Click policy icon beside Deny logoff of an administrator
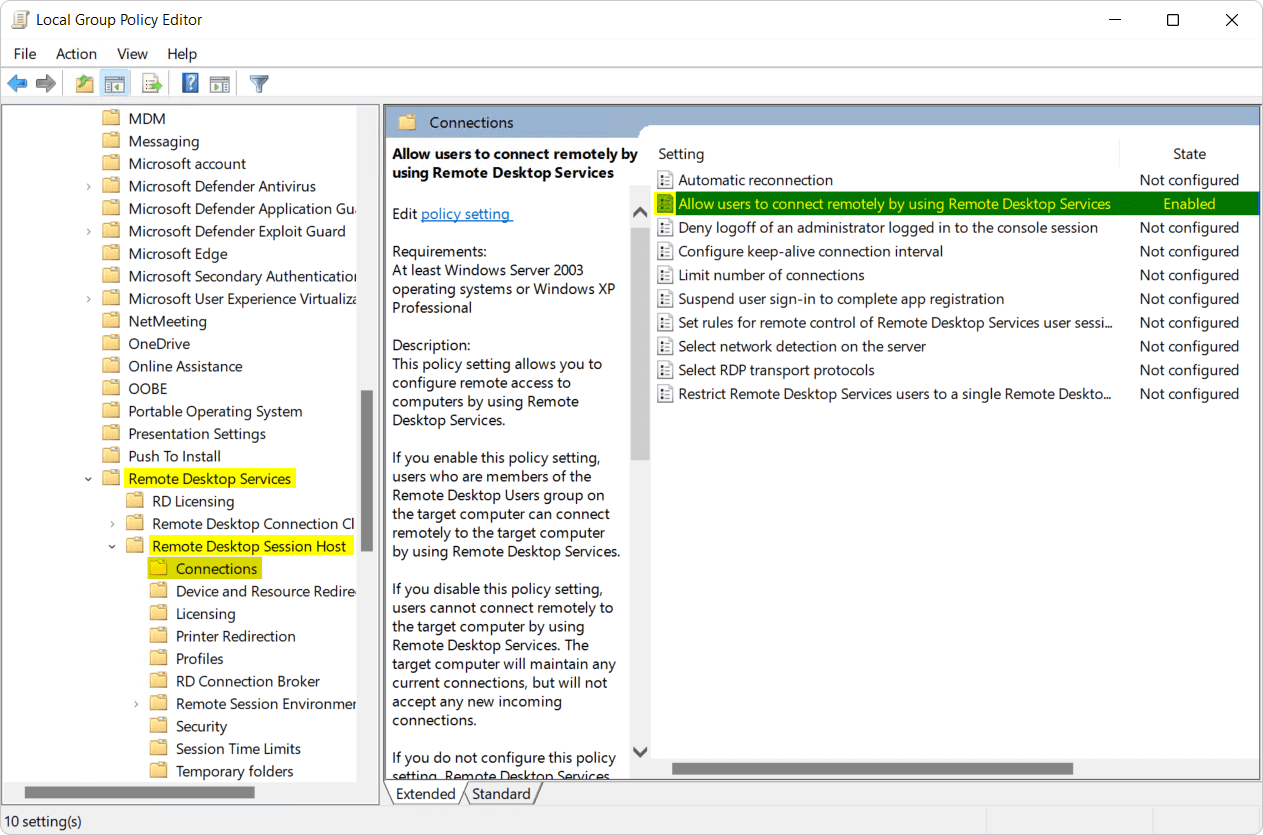This screenshot has height=835, width=1263. 665,228
